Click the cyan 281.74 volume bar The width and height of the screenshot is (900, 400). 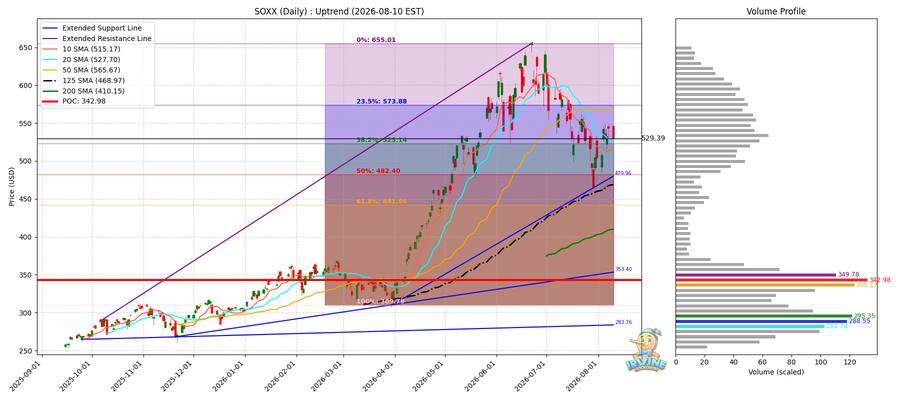click(x=750, y=327)
